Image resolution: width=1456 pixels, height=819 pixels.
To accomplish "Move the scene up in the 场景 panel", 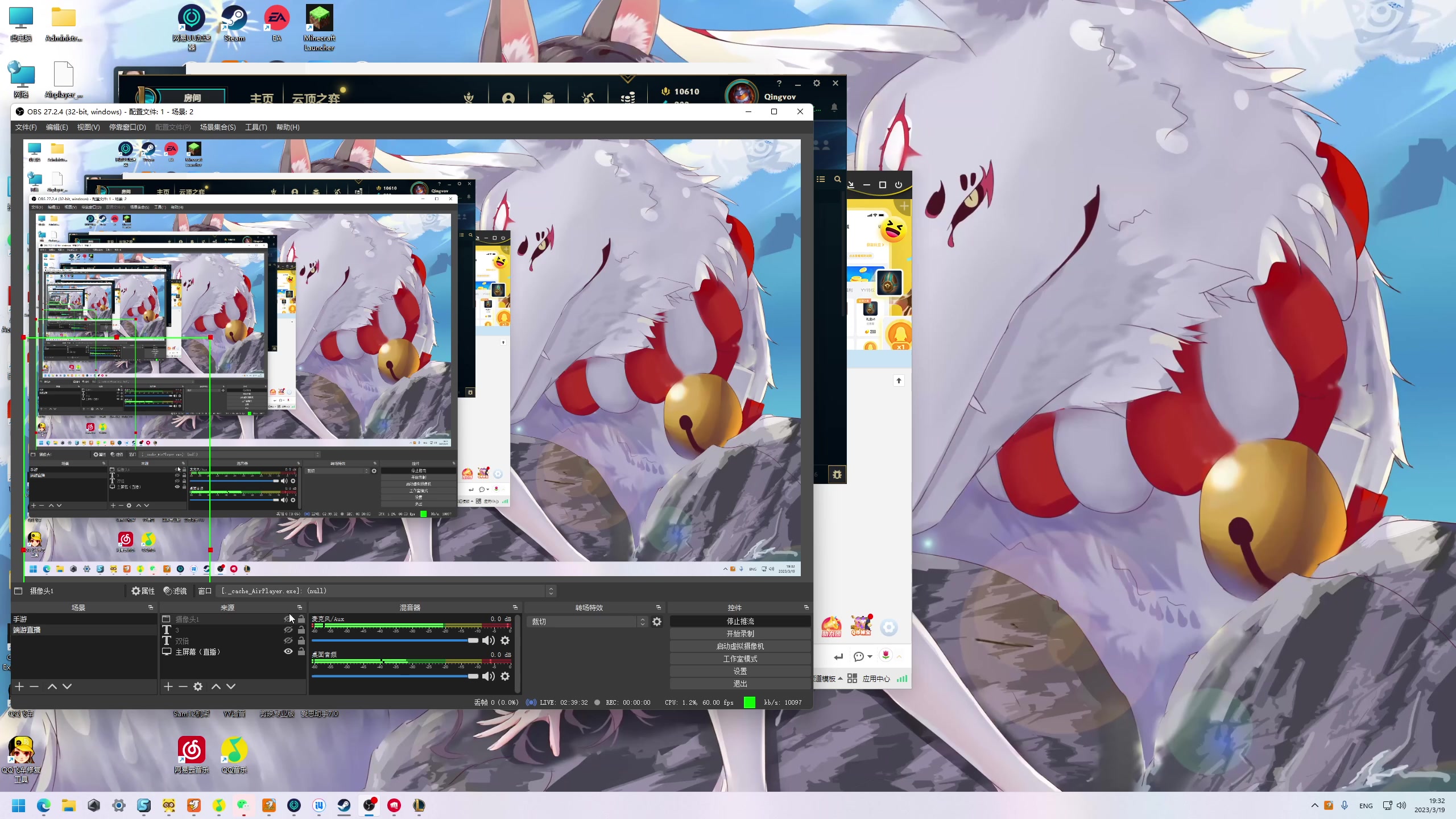I will [52, 686].
